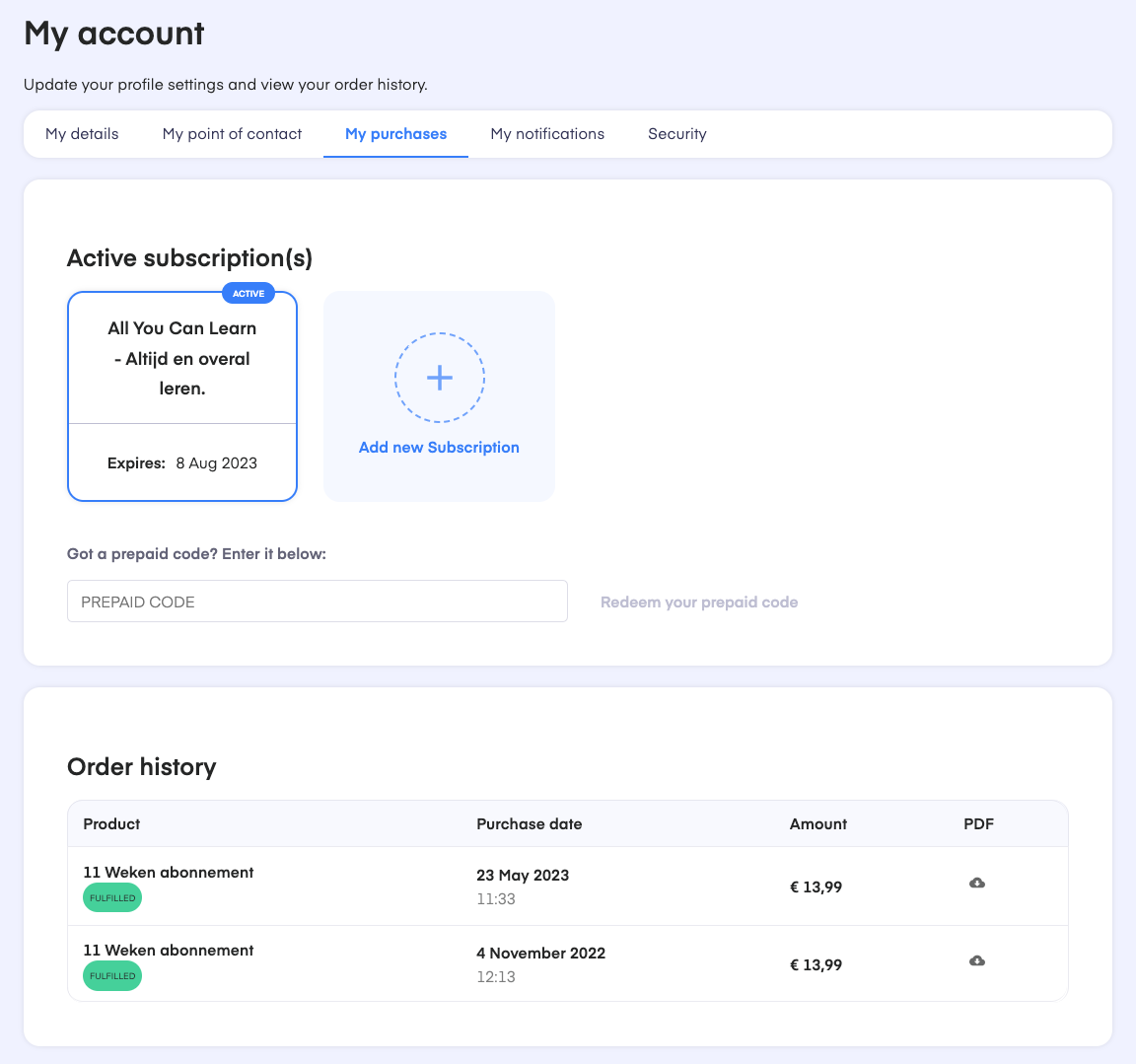
Task: Click Redeem your prepaid code button
Action: coord(699,602)
